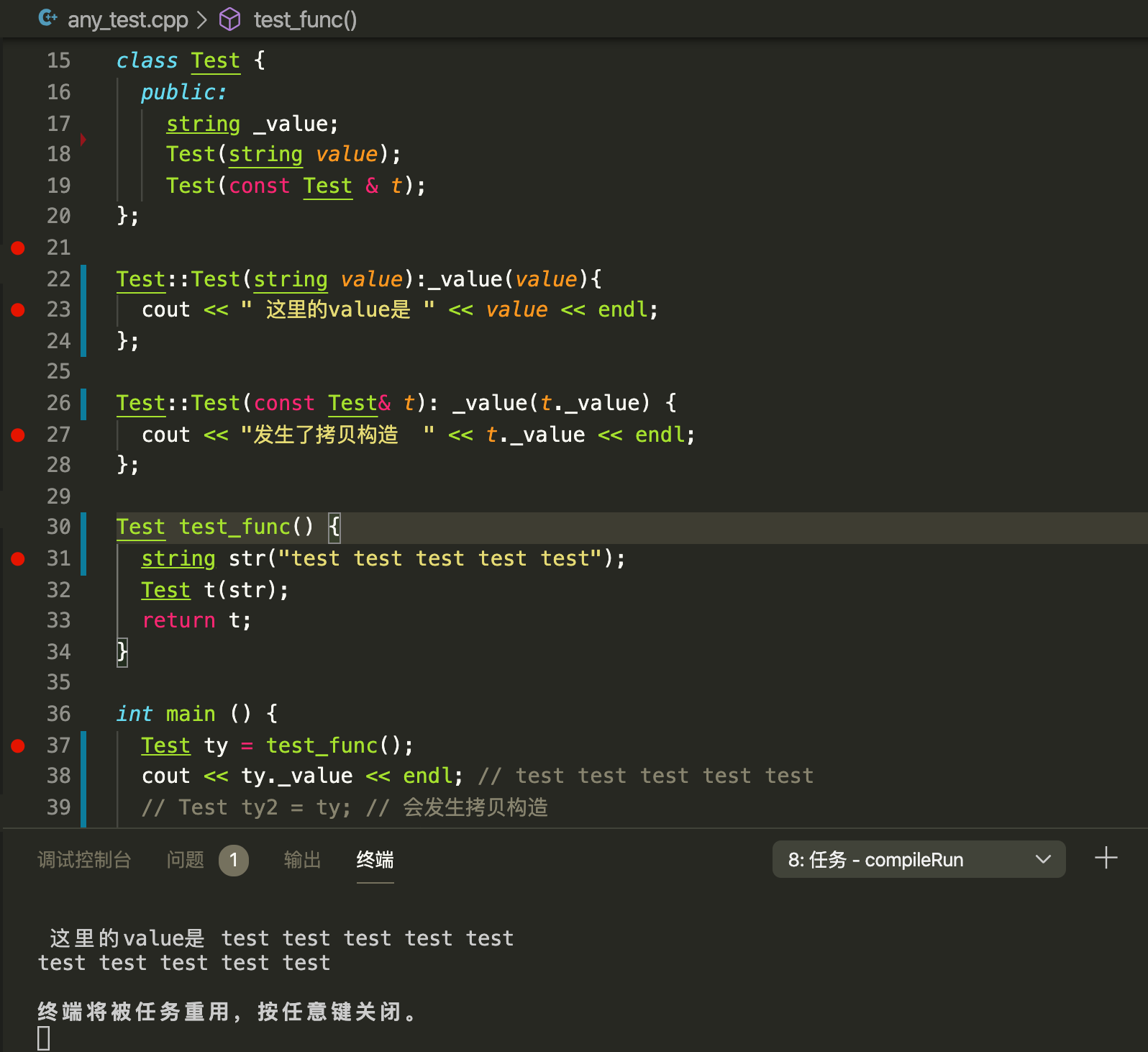Image resolution: width=1148 pixels, height=1052 pixels.
Task: Click line number 36 in the gutter
Action: point(59,714)
